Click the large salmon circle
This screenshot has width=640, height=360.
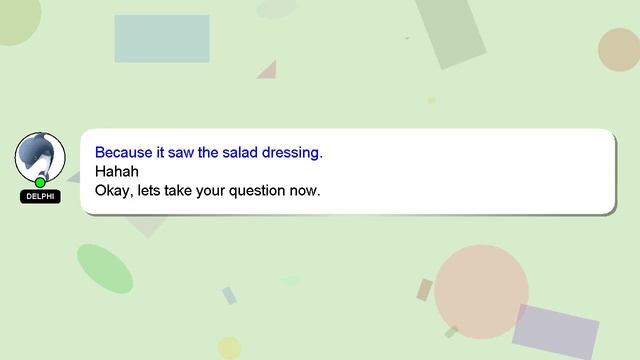click(x=482, y=291)
